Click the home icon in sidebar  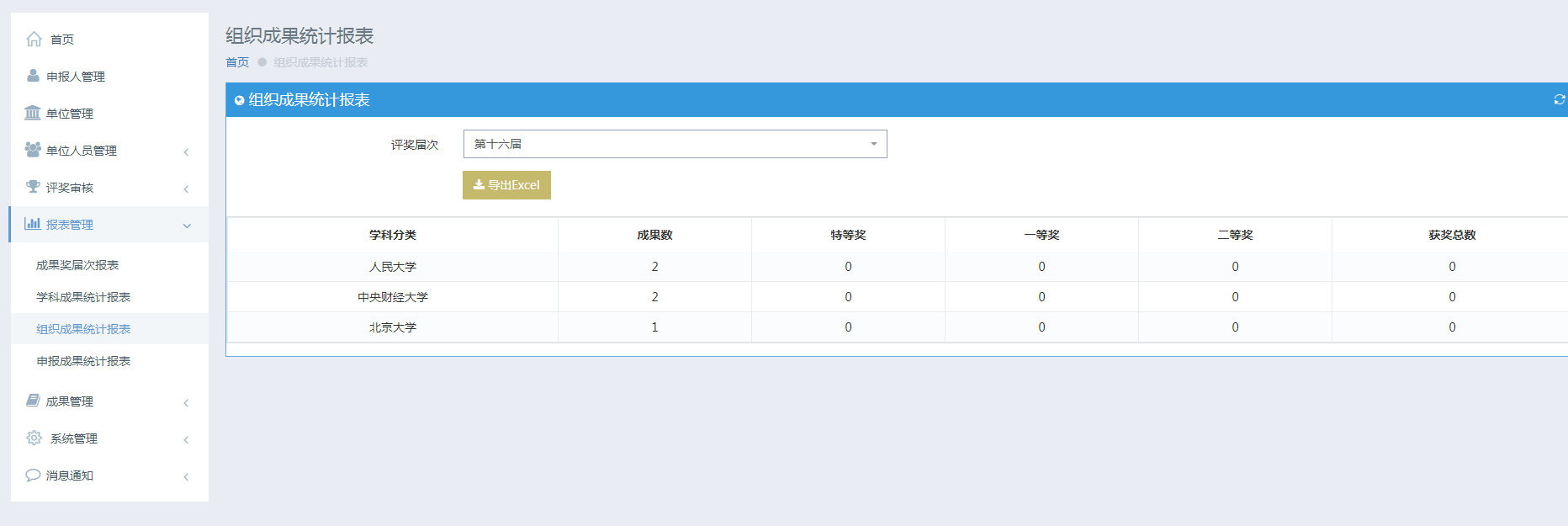(34, 39)
